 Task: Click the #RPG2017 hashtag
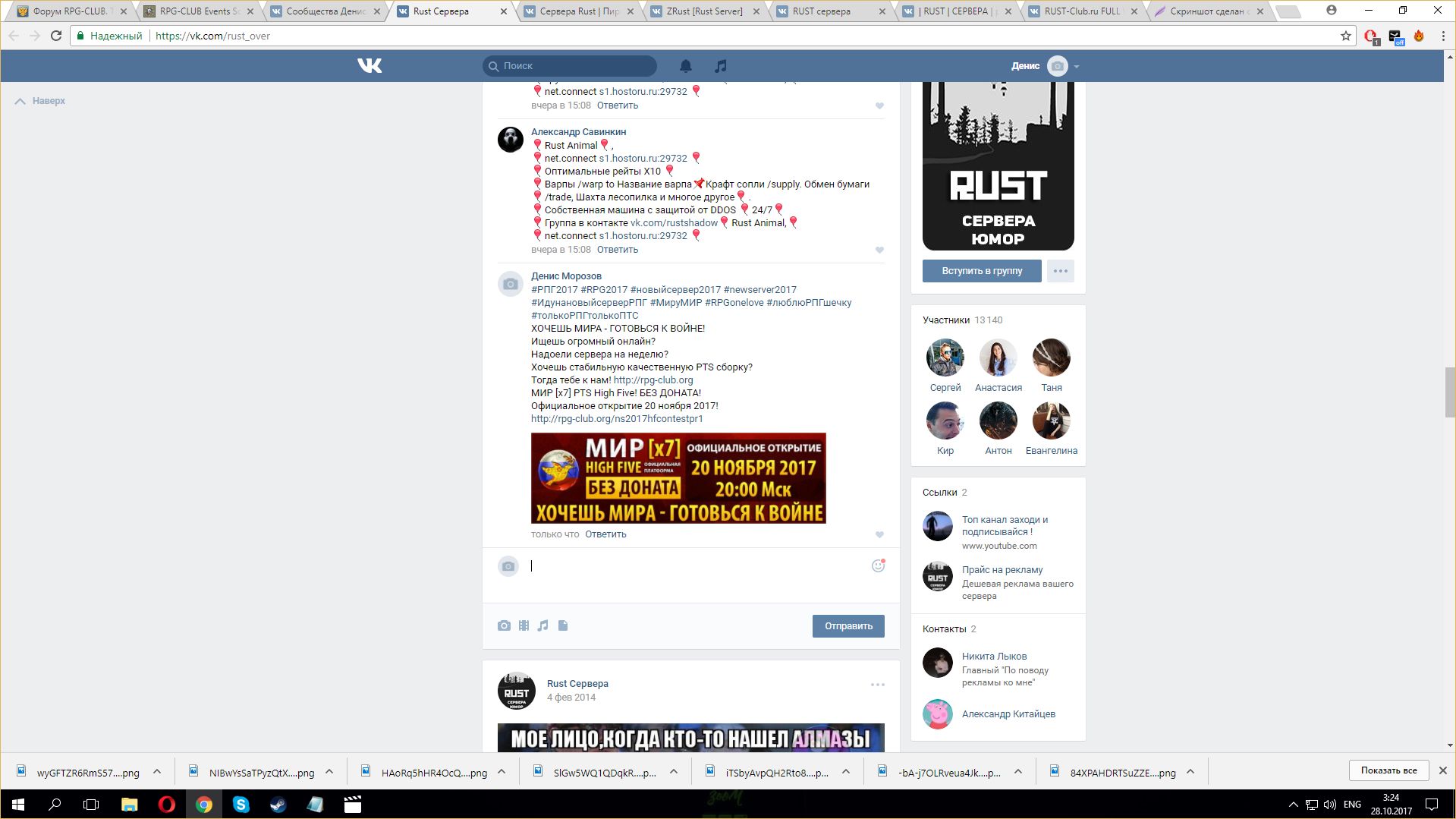point(604,290)
